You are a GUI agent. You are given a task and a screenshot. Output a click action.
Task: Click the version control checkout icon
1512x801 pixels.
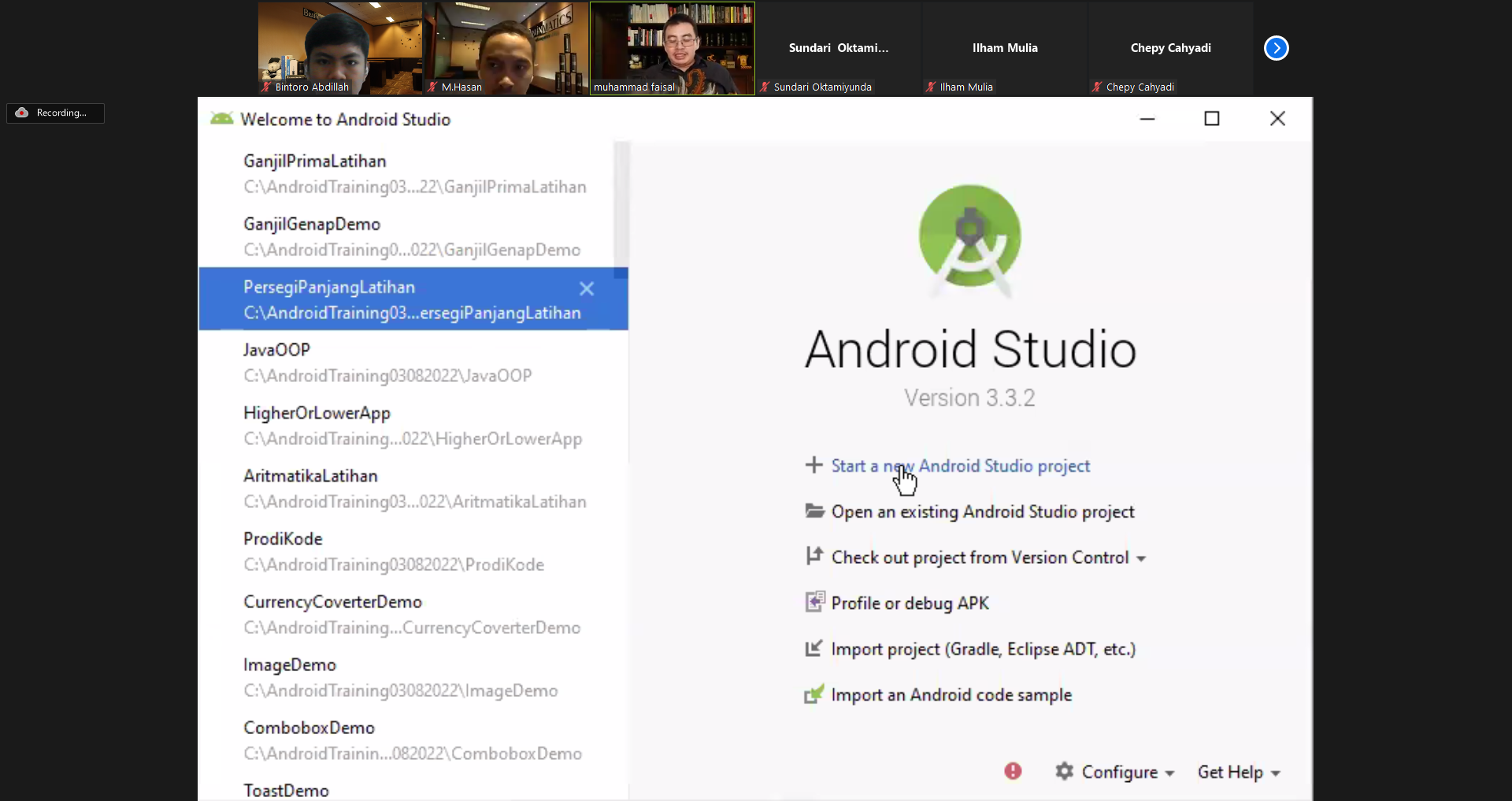click(814, 557)
